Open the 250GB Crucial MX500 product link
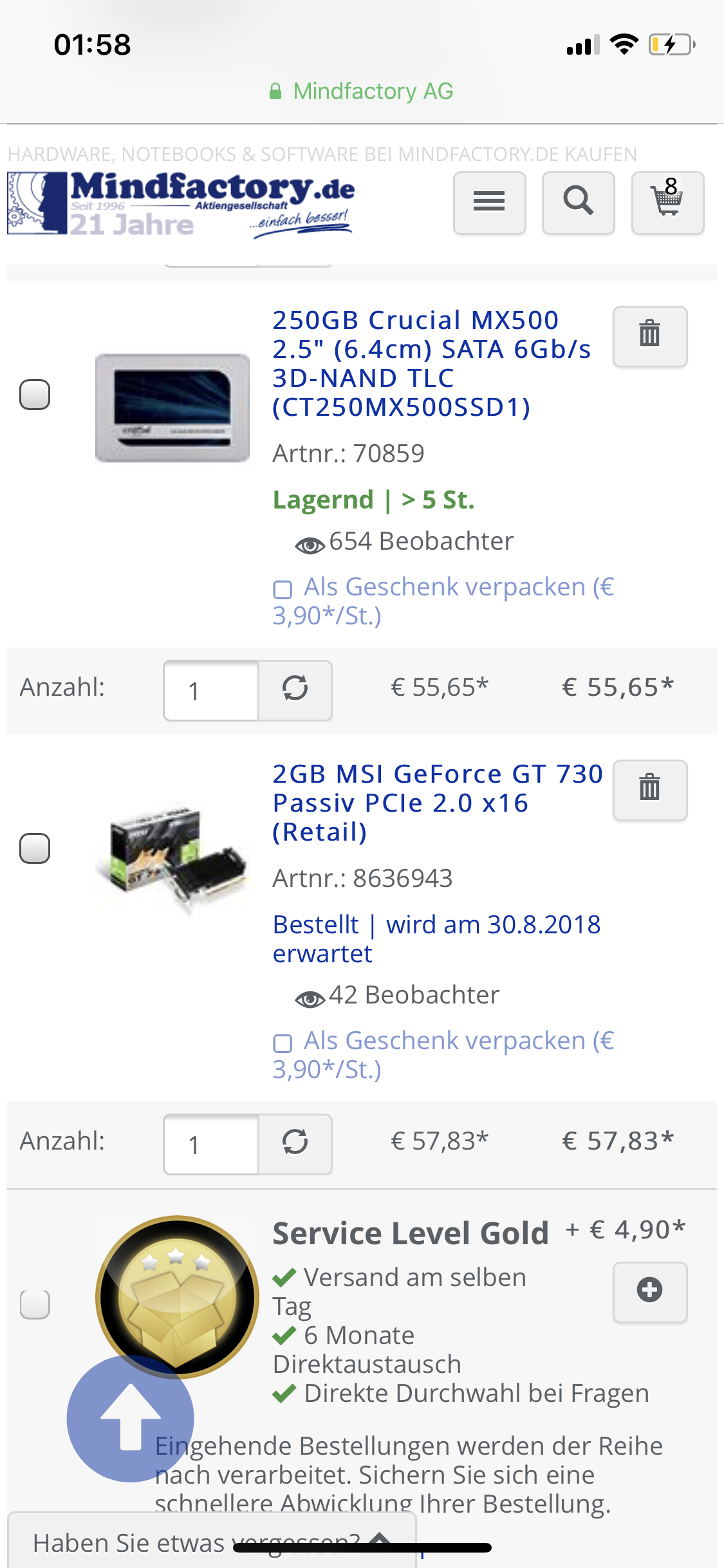Image resolution: width=724 pixels, height=1568 pixels. click(431, 364)
